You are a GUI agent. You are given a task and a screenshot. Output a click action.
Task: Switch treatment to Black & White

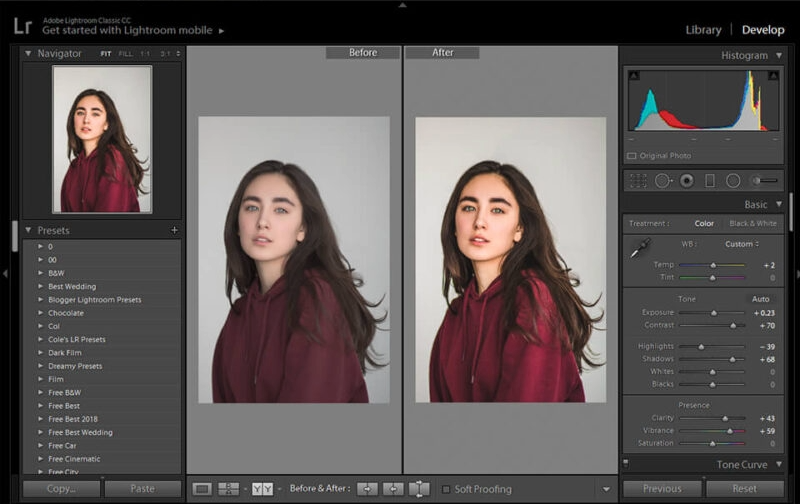(752, 223)
